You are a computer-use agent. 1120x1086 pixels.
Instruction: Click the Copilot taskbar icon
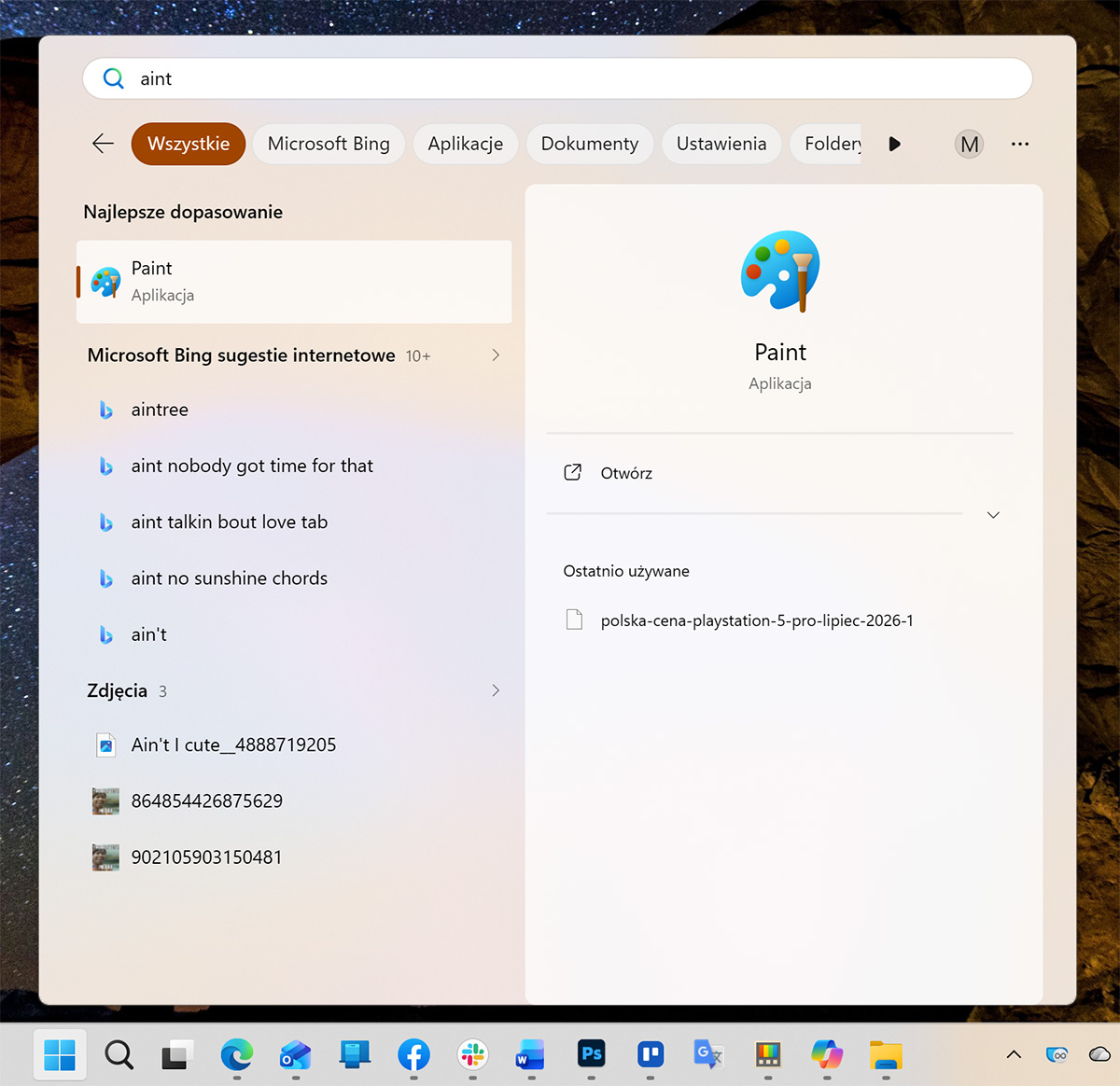(827, 1054)
